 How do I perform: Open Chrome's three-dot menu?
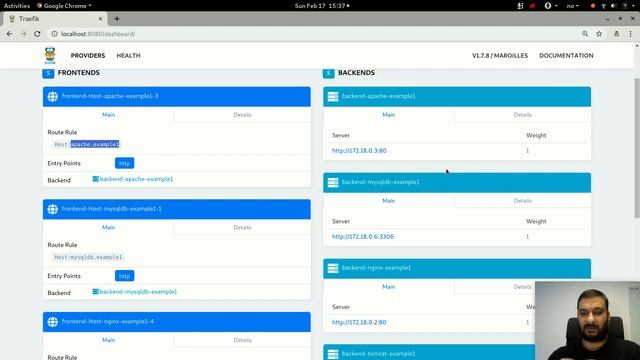631,34
